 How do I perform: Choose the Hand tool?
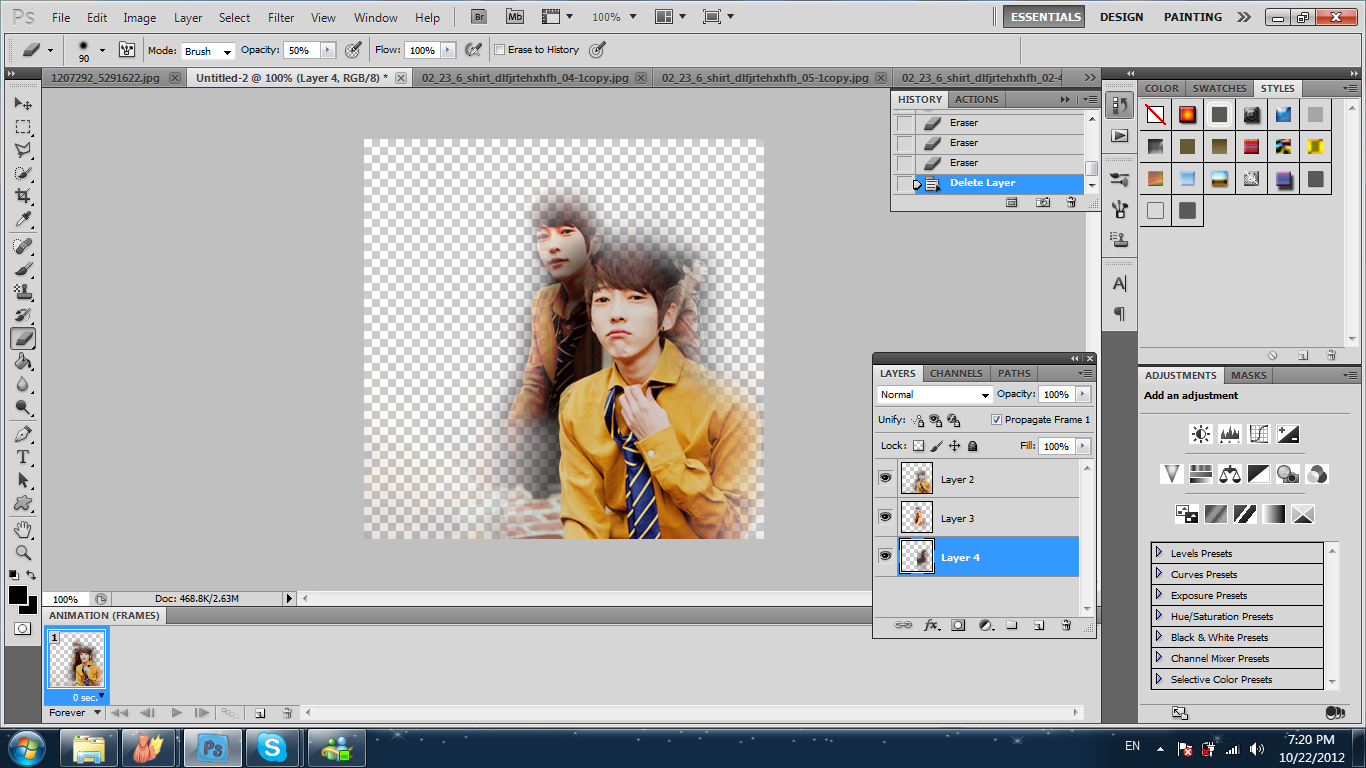[x=23, y=529]
